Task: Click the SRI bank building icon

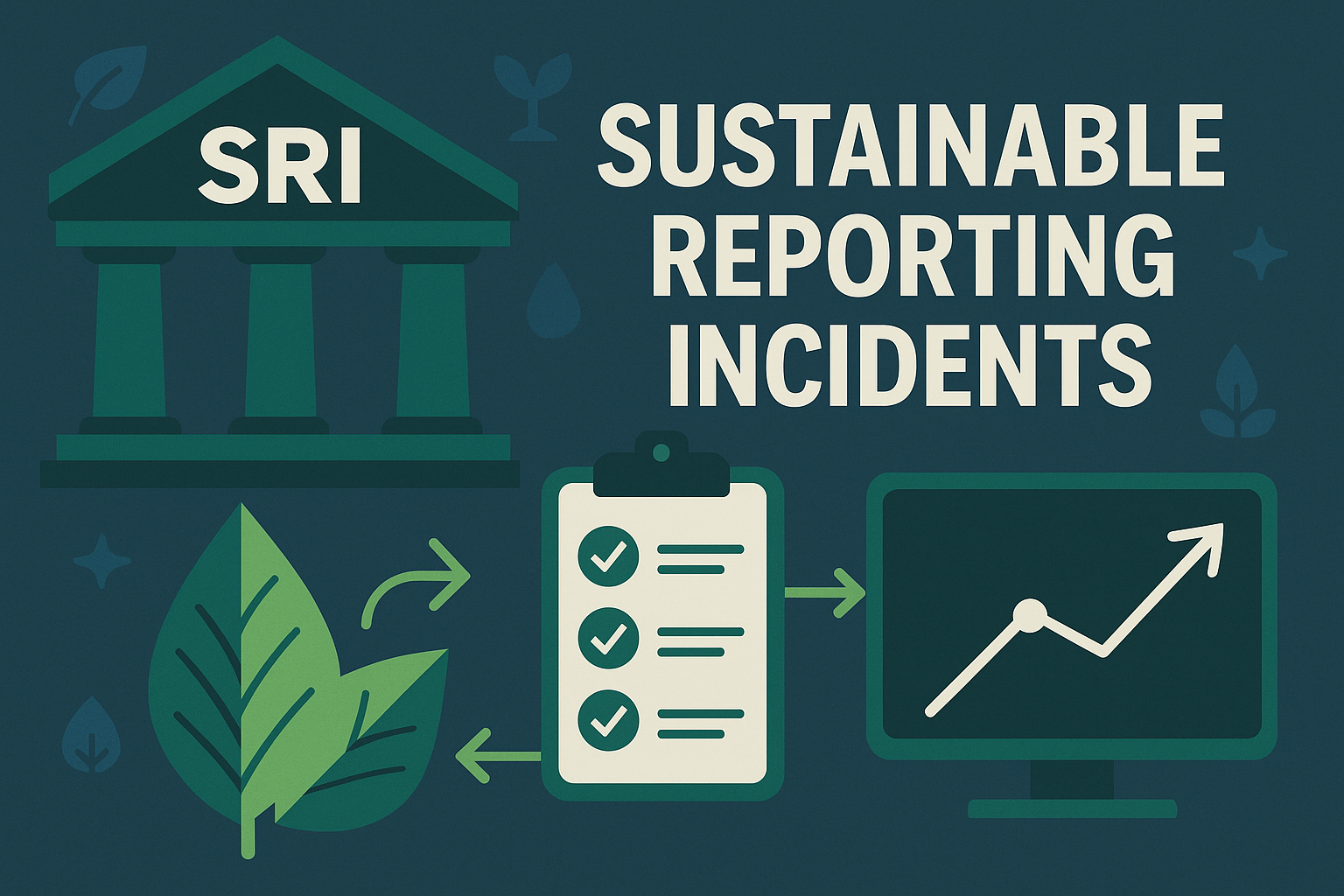Action: pos(280,262)
